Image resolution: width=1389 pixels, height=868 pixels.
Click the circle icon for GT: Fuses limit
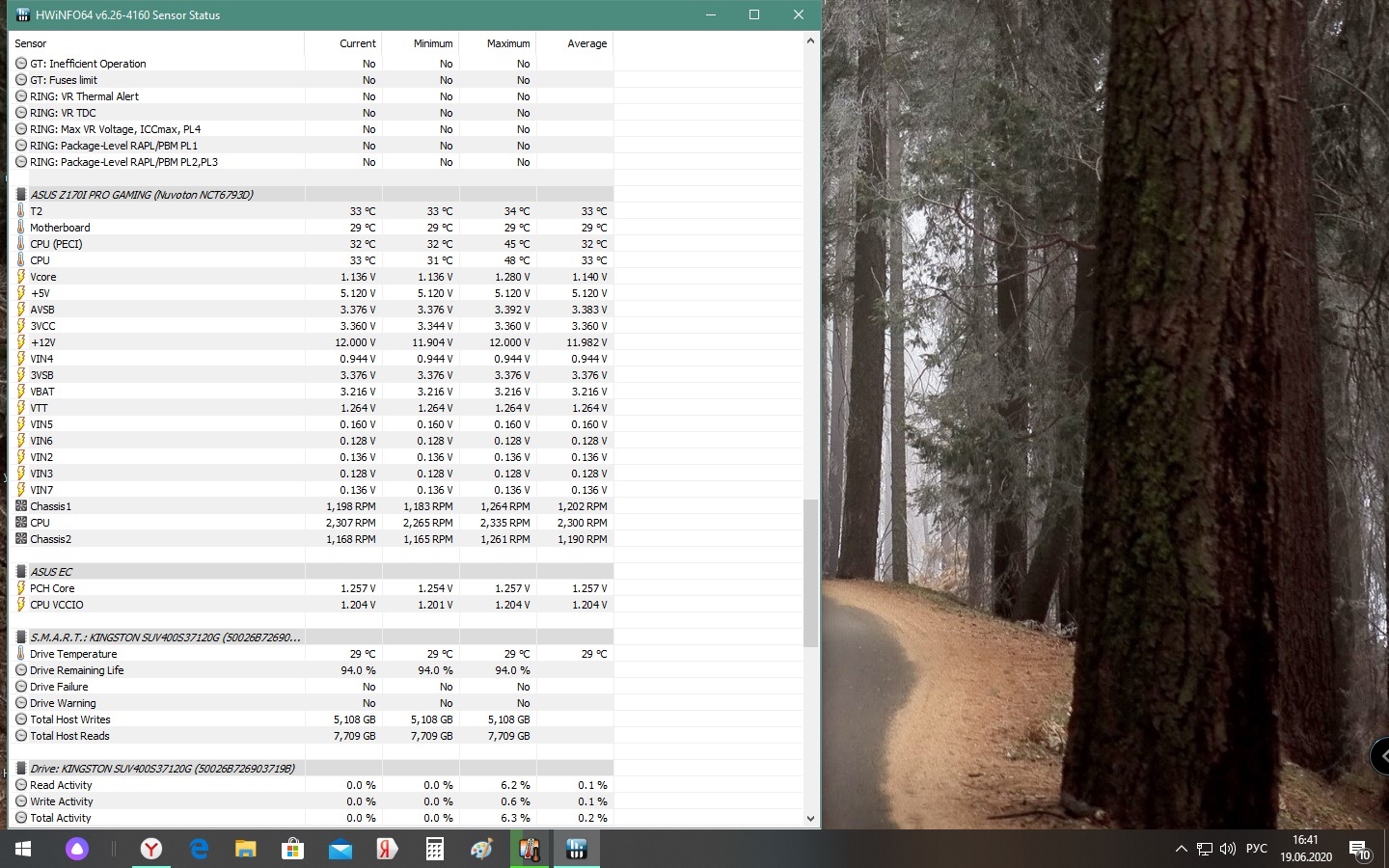pyautogui.click(x=21, y=80)
